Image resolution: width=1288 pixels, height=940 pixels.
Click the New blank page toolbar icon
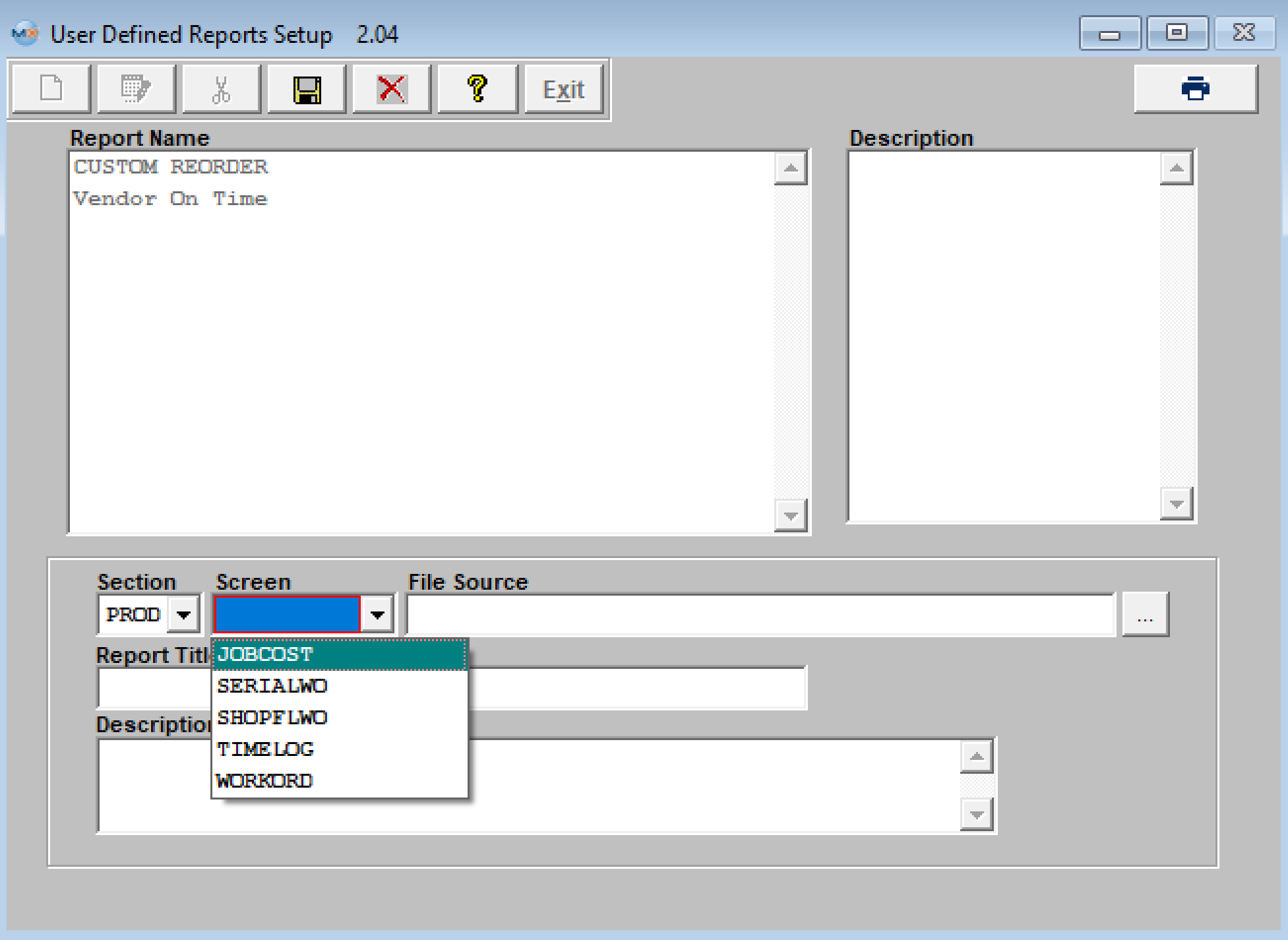[51, 88]
